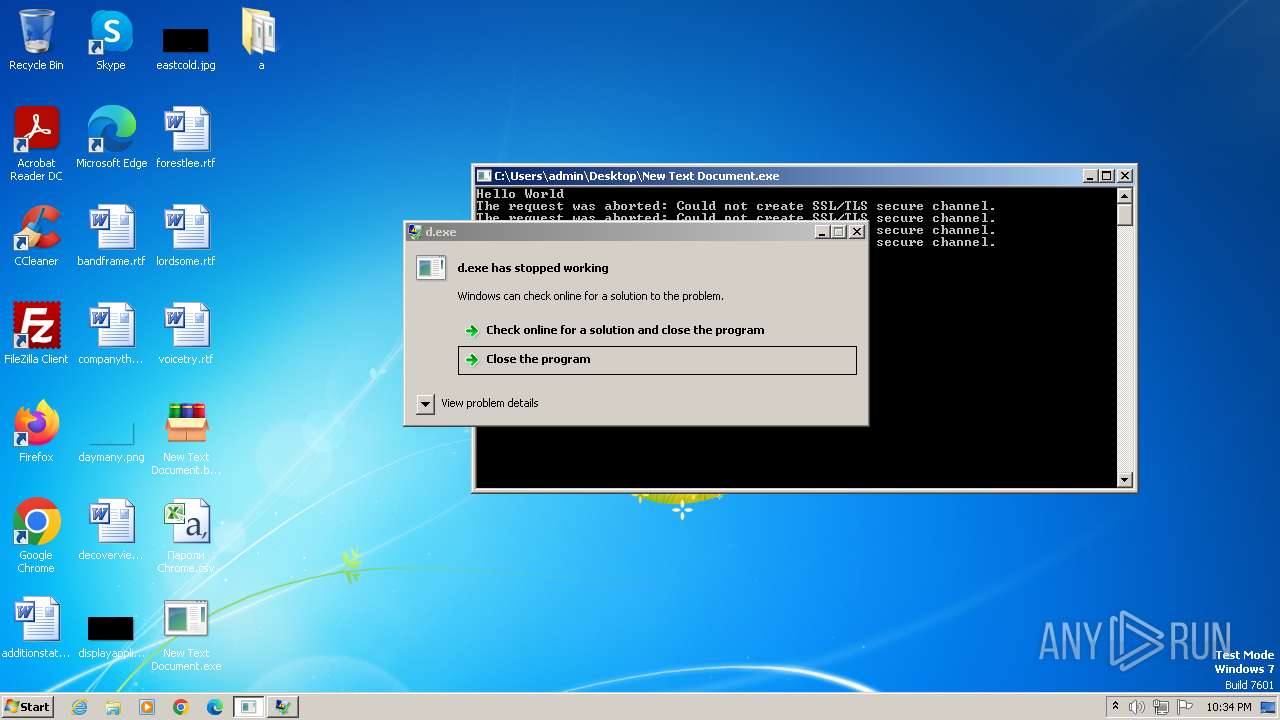This screenshot has width=1280, height=720.
Task: Select the companyth... rtf document icon
Action: pyautogui.click(x=111, y=334)
